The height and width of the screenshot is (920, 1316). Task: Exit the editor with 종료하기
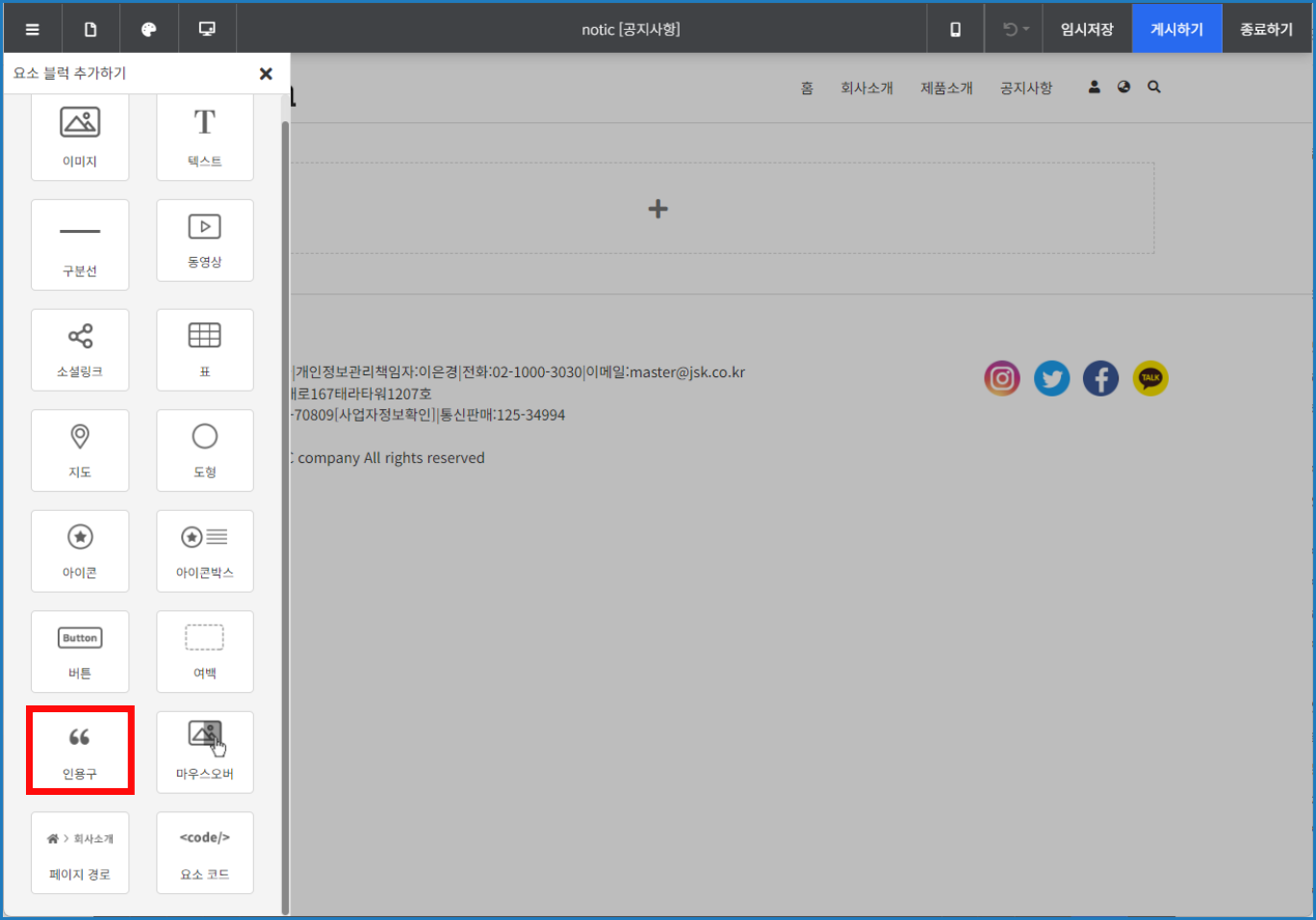click(x=1266, y=29)
